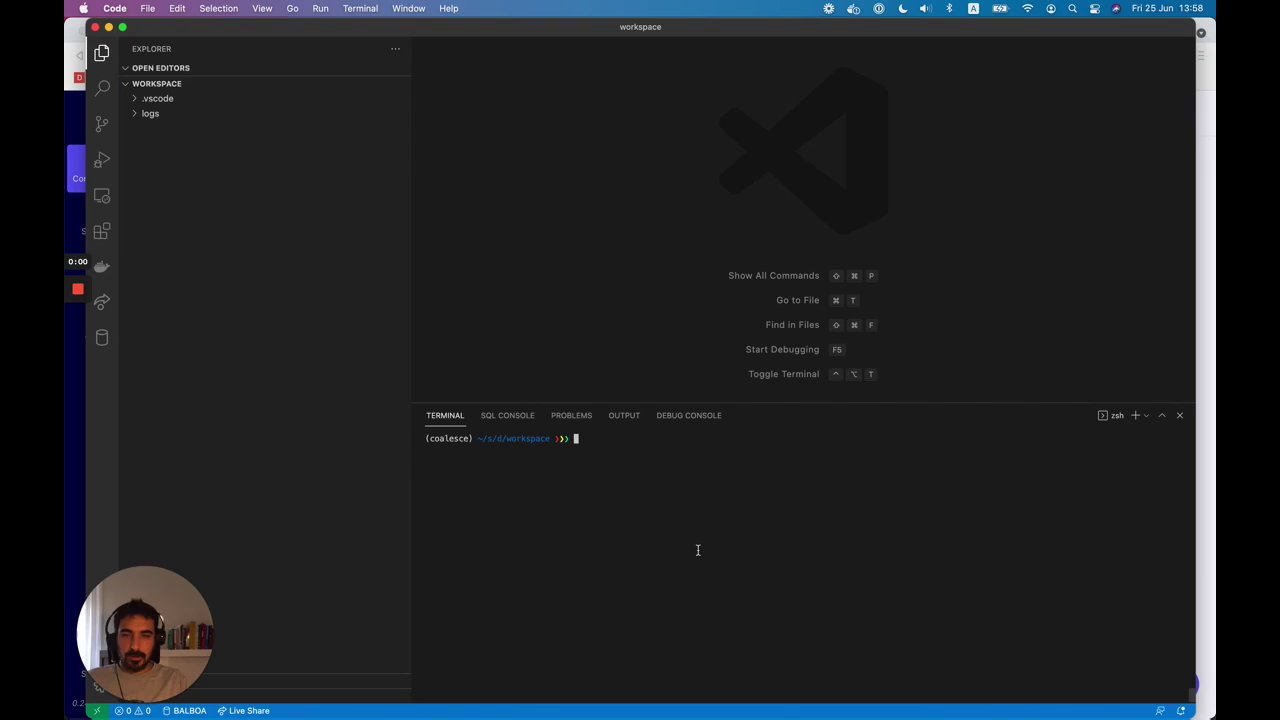Image resolution: width=1280 pixels, height=720 pixels.
Task: Open the Terminal menu in menu bar
Action: click(360, 9)
